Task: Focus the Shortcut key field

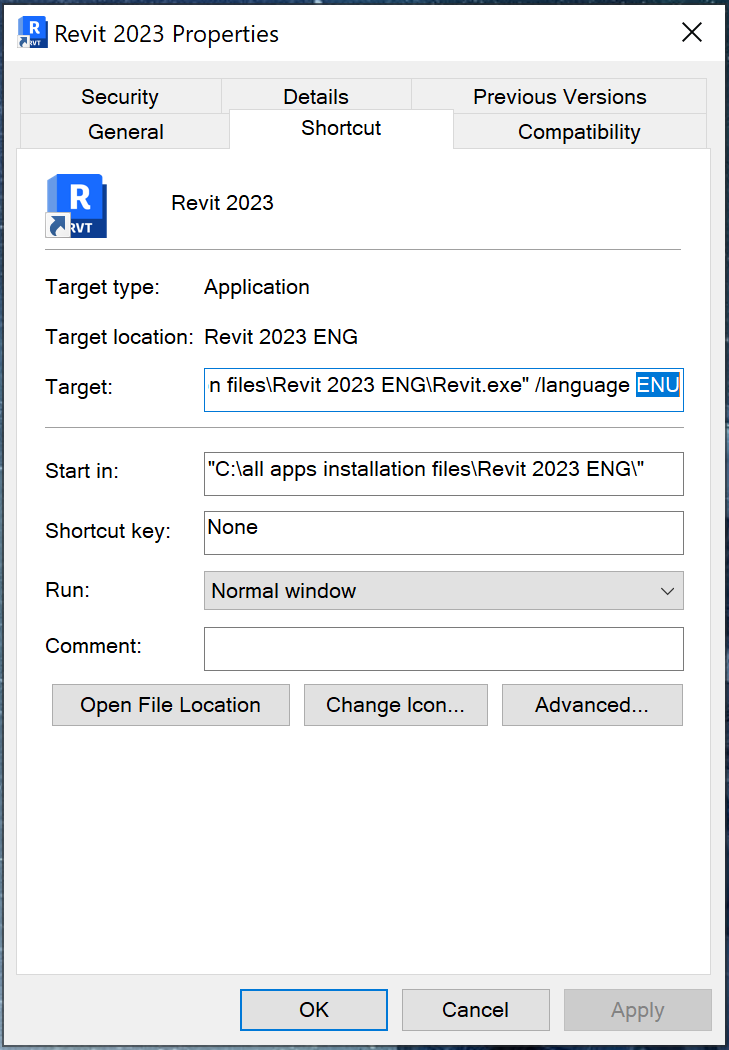Action: pyautogui.click(x=443, y=532)
